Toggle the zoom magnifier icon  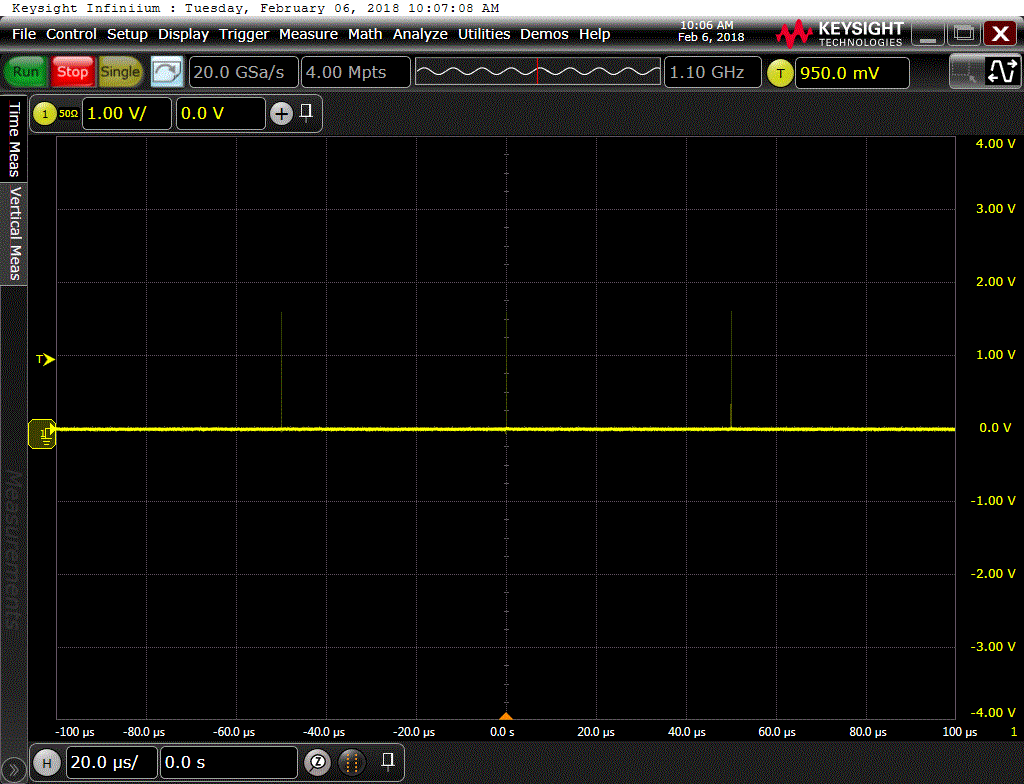tap(318, 762)
